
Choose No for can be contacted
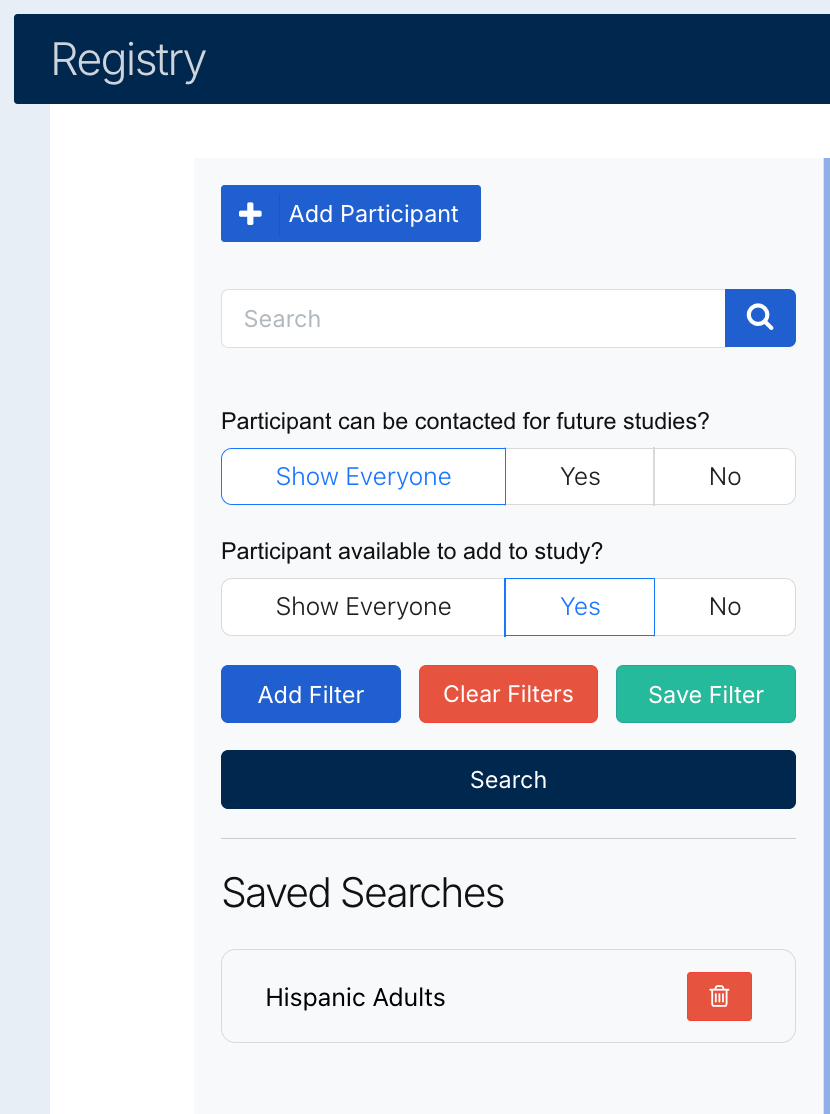(725, 477)
